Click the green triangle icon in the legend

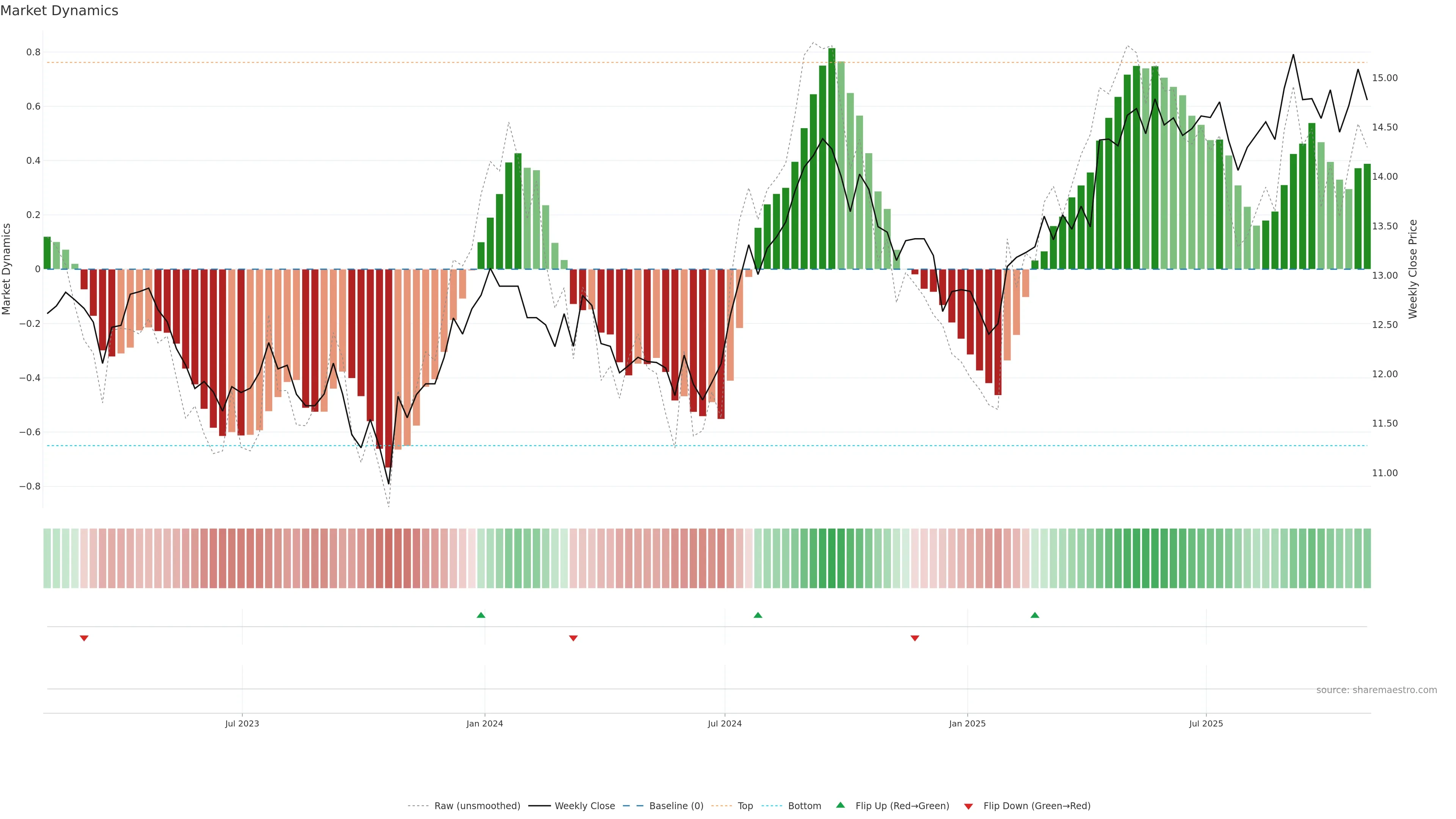(x=841, y=805)
